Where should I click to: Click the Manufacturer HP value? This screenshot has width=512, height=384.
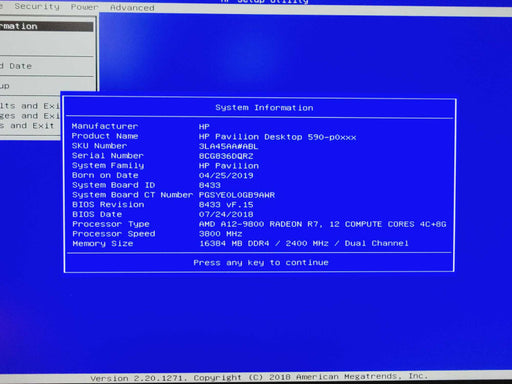coord(204,127)
